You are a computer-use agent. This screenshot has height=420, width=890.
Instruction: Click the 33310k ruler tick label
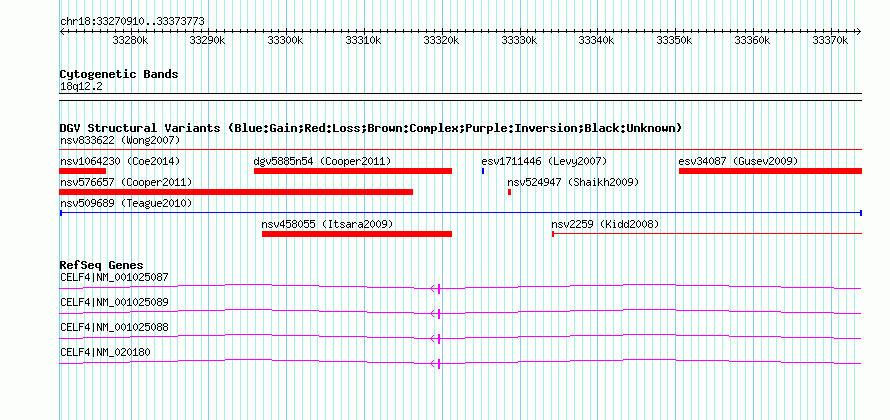coord(363,40)
